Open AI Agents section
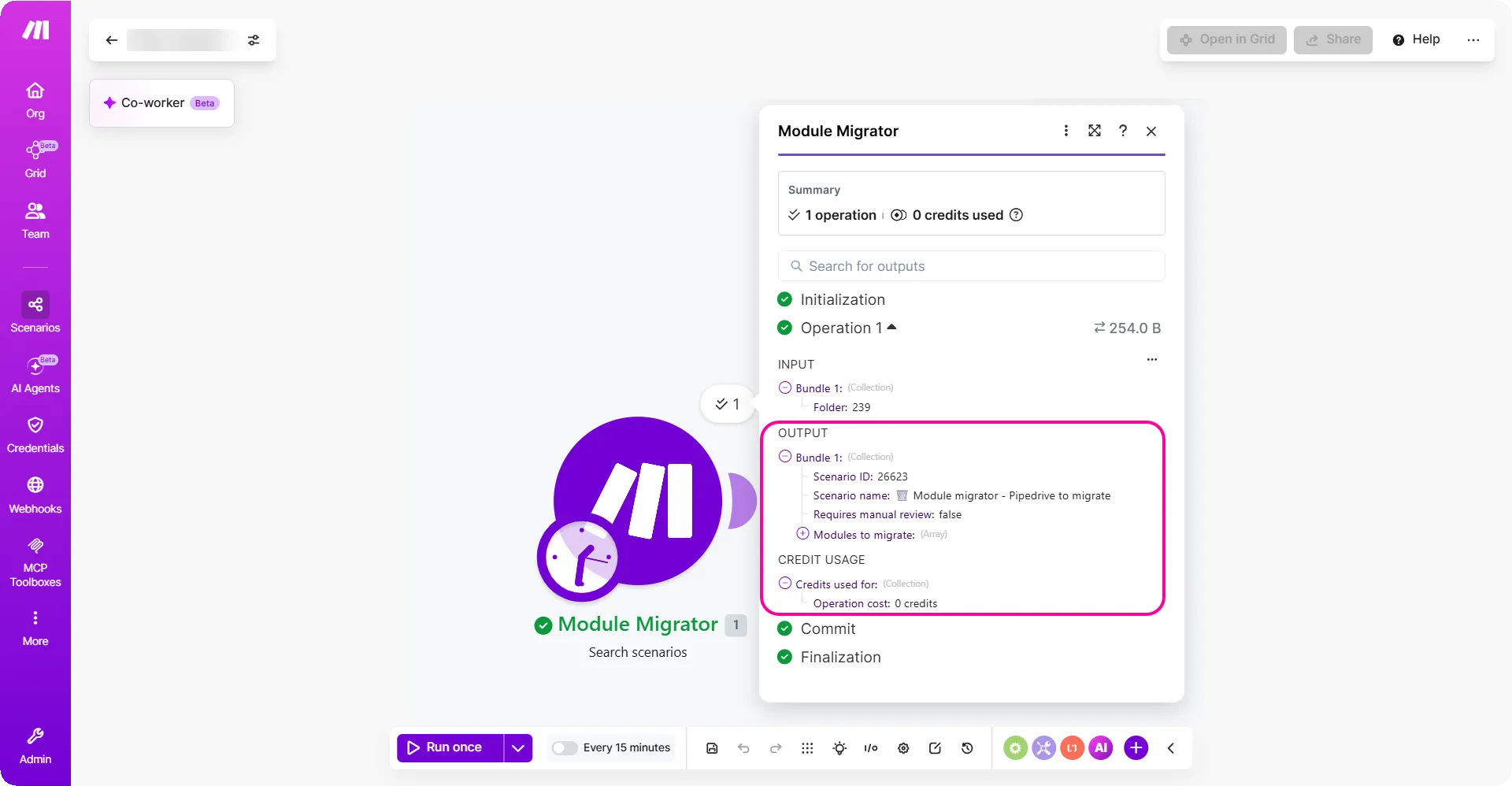 point(35,375)
